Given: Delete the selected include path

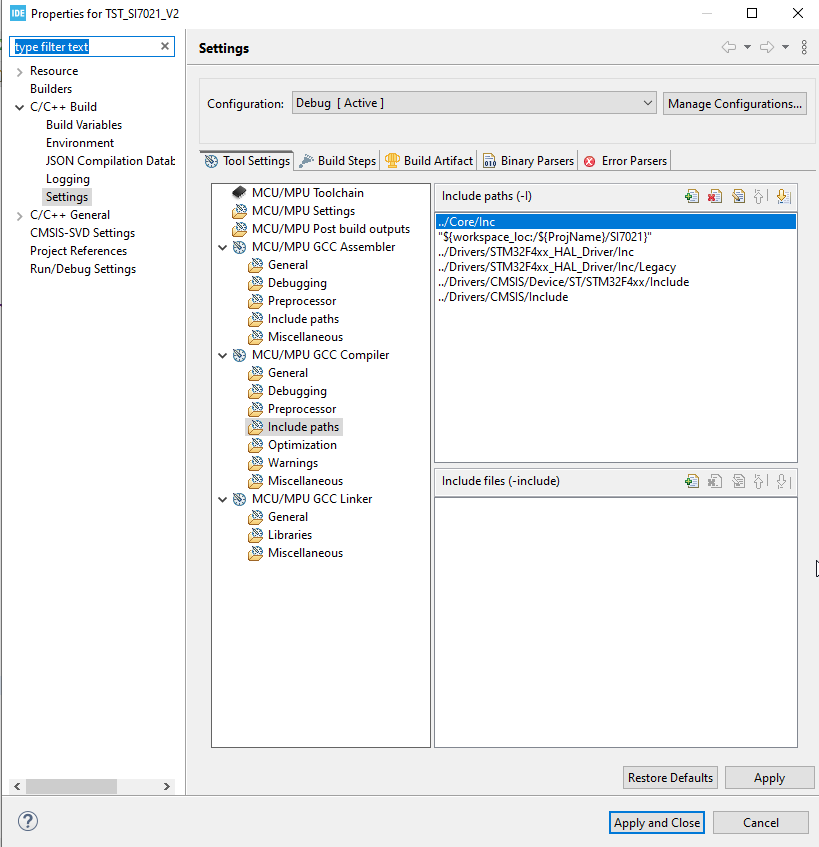Looking at the screenshot, I should coord(714,196).
